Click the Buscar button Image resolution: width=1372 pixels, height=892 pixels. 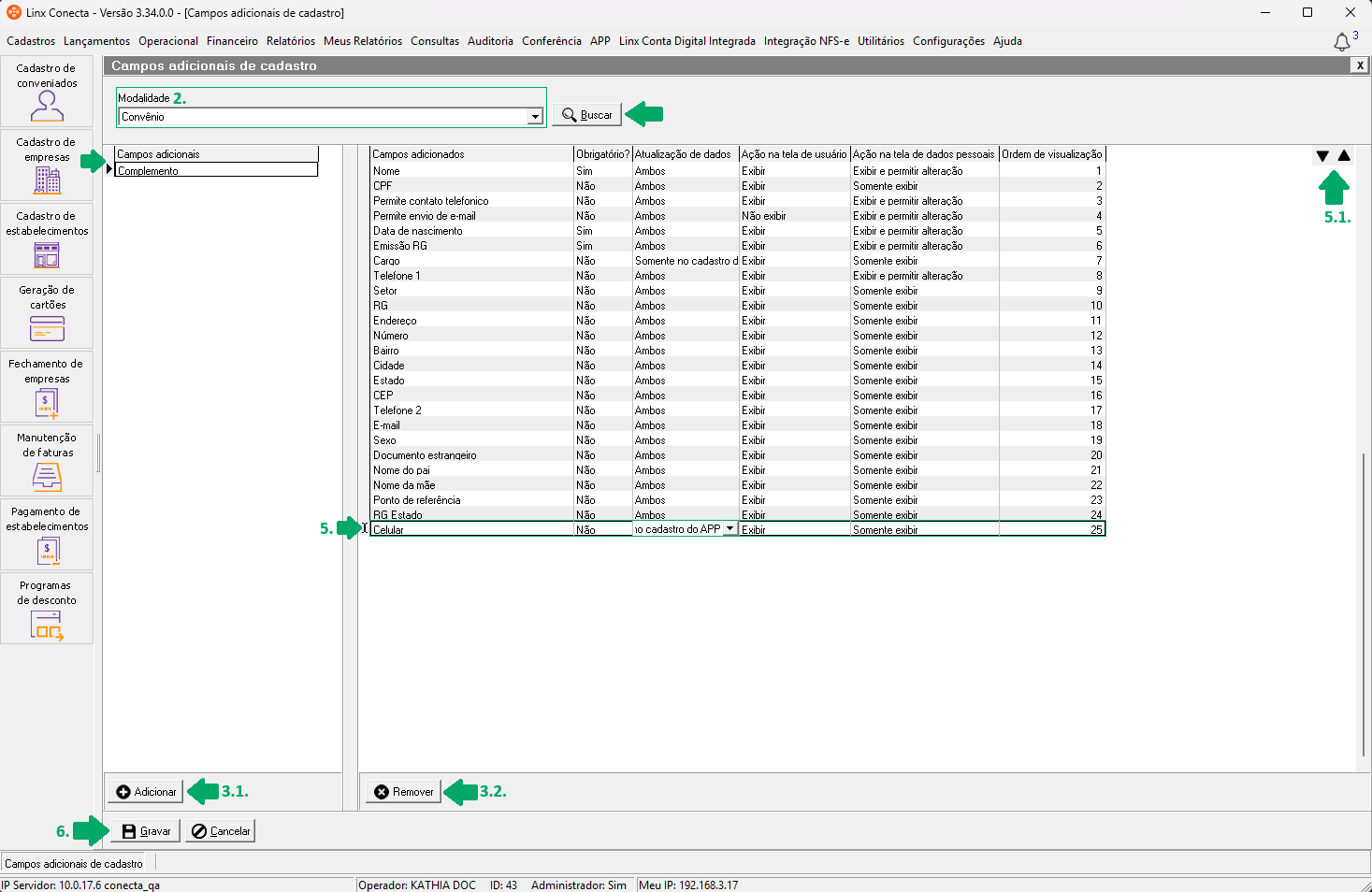[586, 115]
